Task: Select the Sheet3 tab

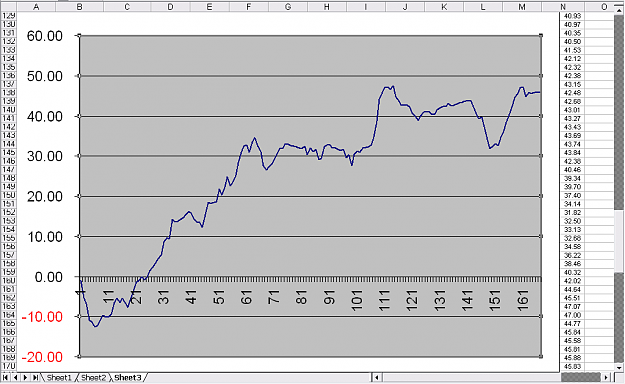Action: (128, 377)
